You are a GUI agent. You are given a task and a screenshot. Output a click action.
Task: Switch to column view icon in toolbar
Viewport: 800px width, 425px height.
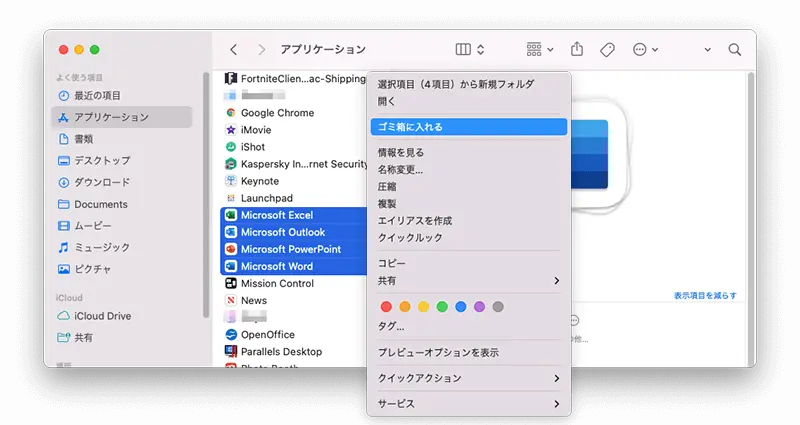click(463, 49)
